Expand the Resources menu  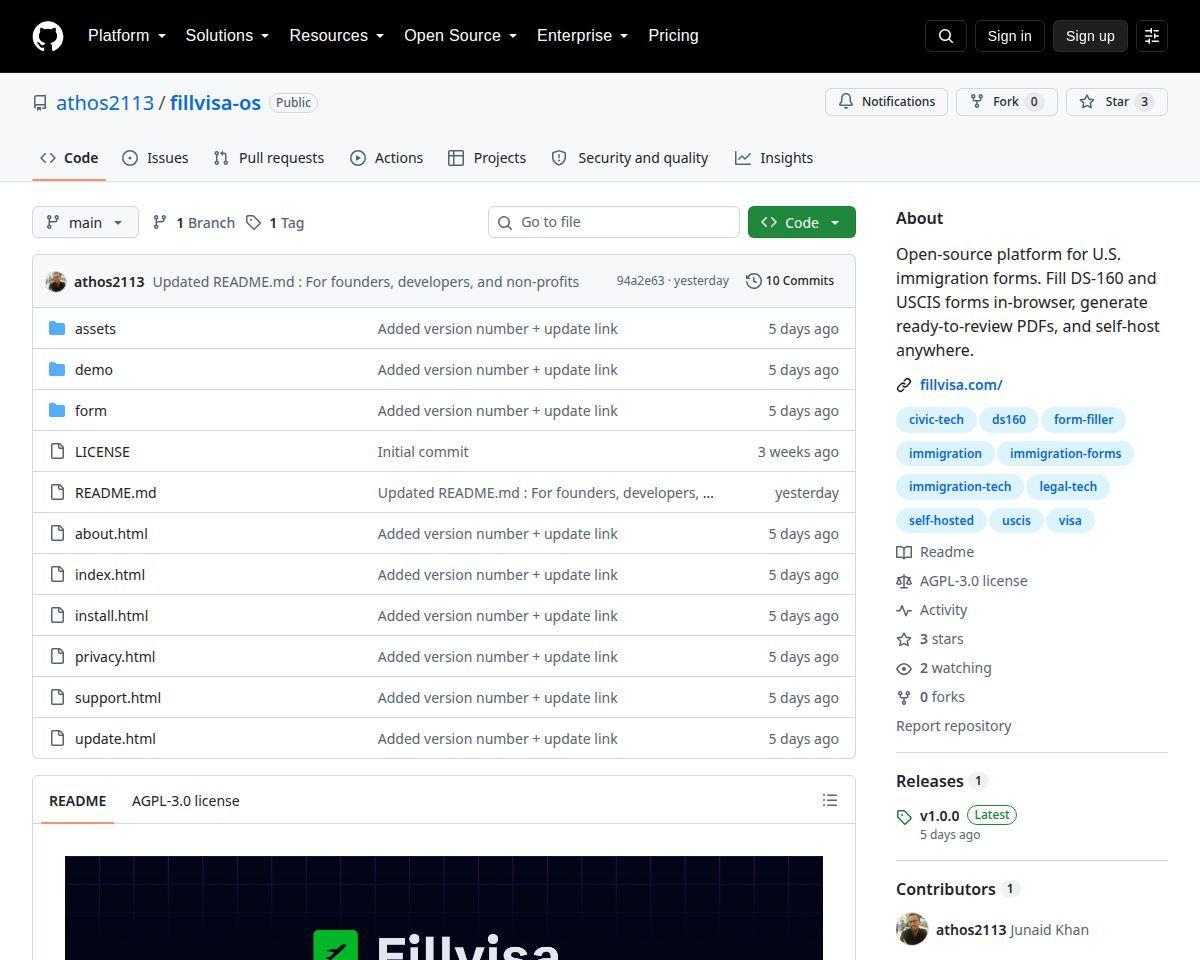[x=337, y=36]
